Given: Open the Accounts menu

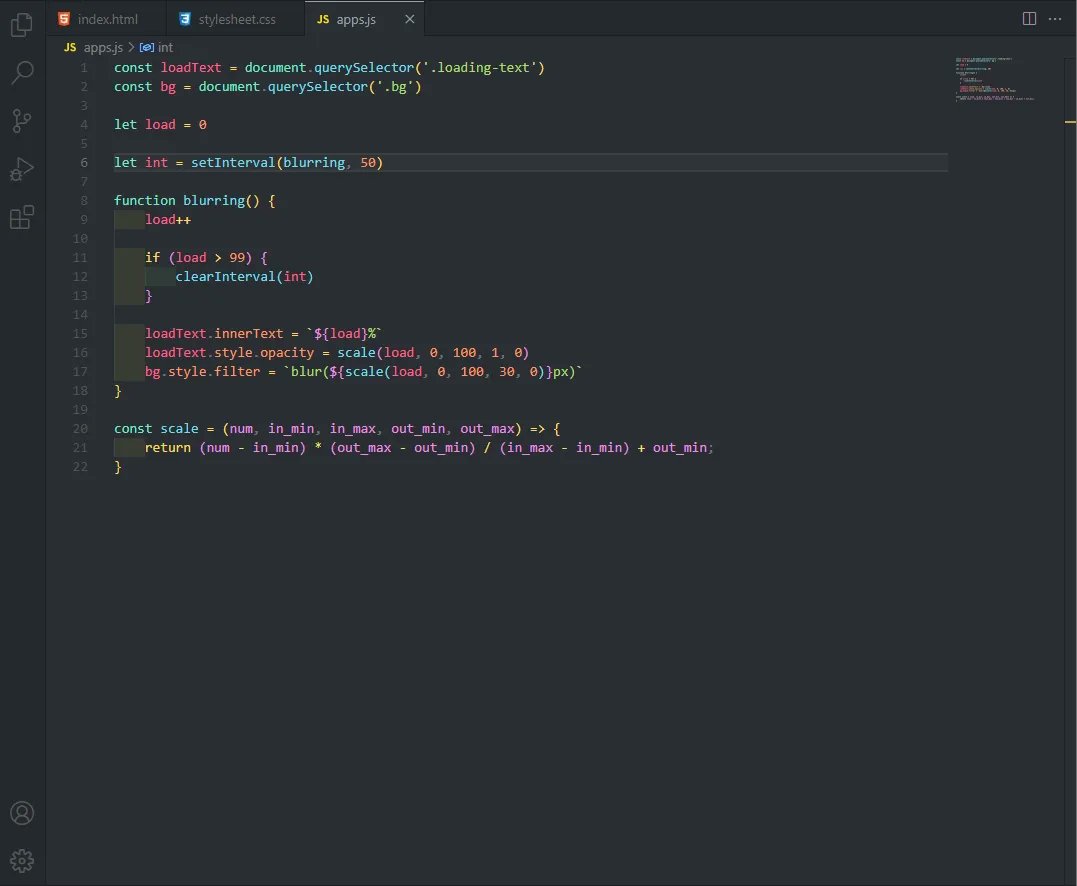Looking at the screenshot, I should (22, 813).
